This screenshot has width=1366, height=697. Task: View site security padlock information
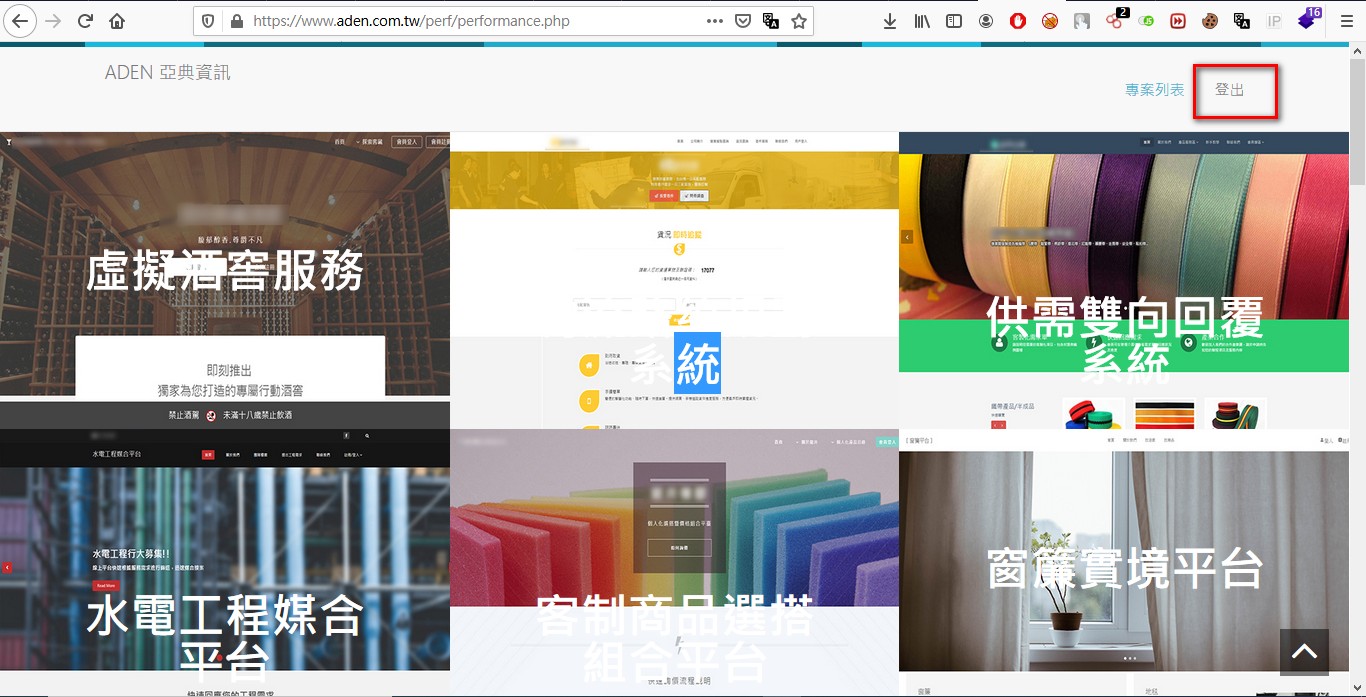[x=236, y=21]
